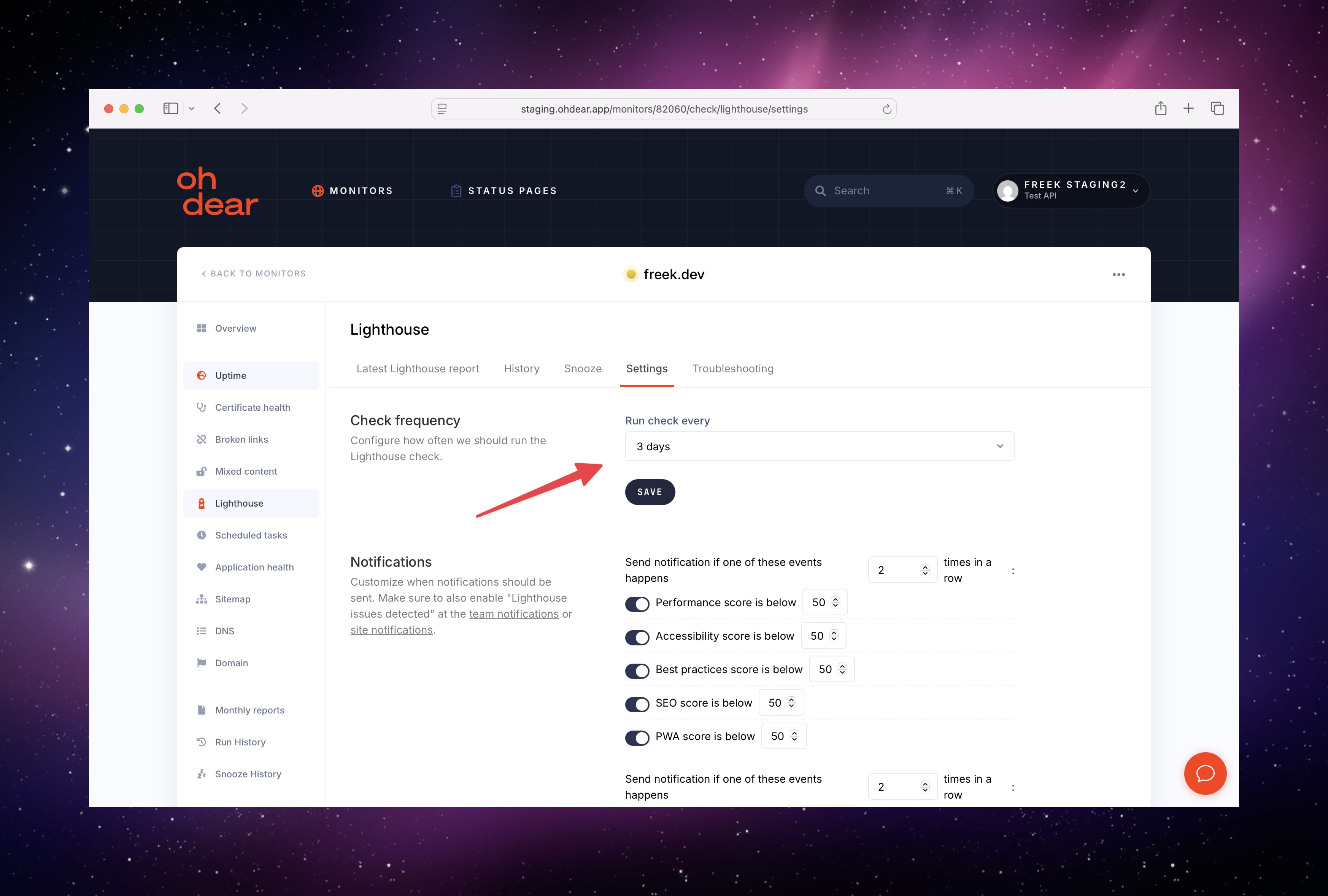Expand the Freek Staging2 account menu chevron
This screenshot has height=896, width=1328.
coord(1136,191)
